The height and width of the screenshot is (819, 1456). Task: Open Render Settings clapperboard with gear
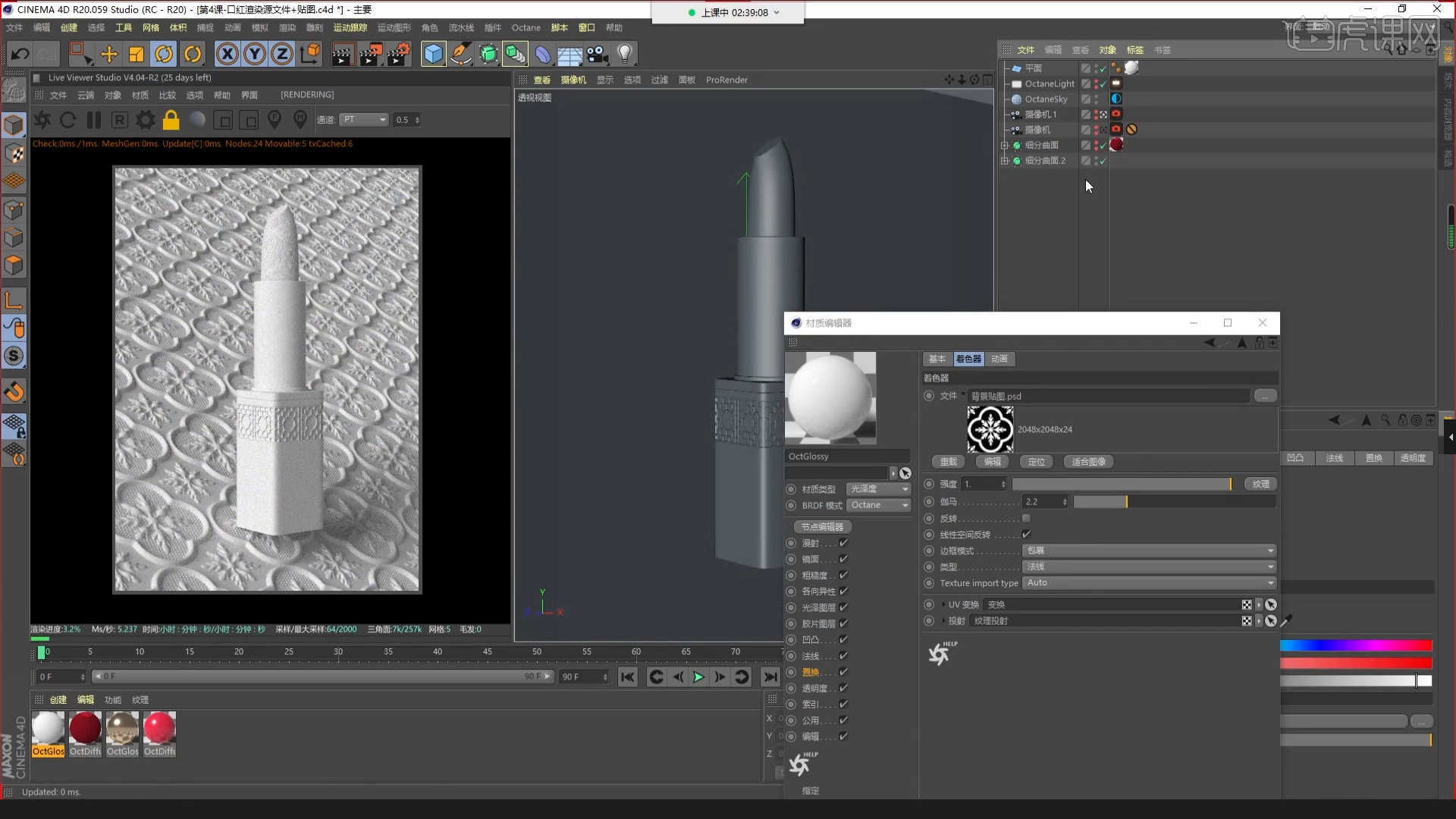398,54
